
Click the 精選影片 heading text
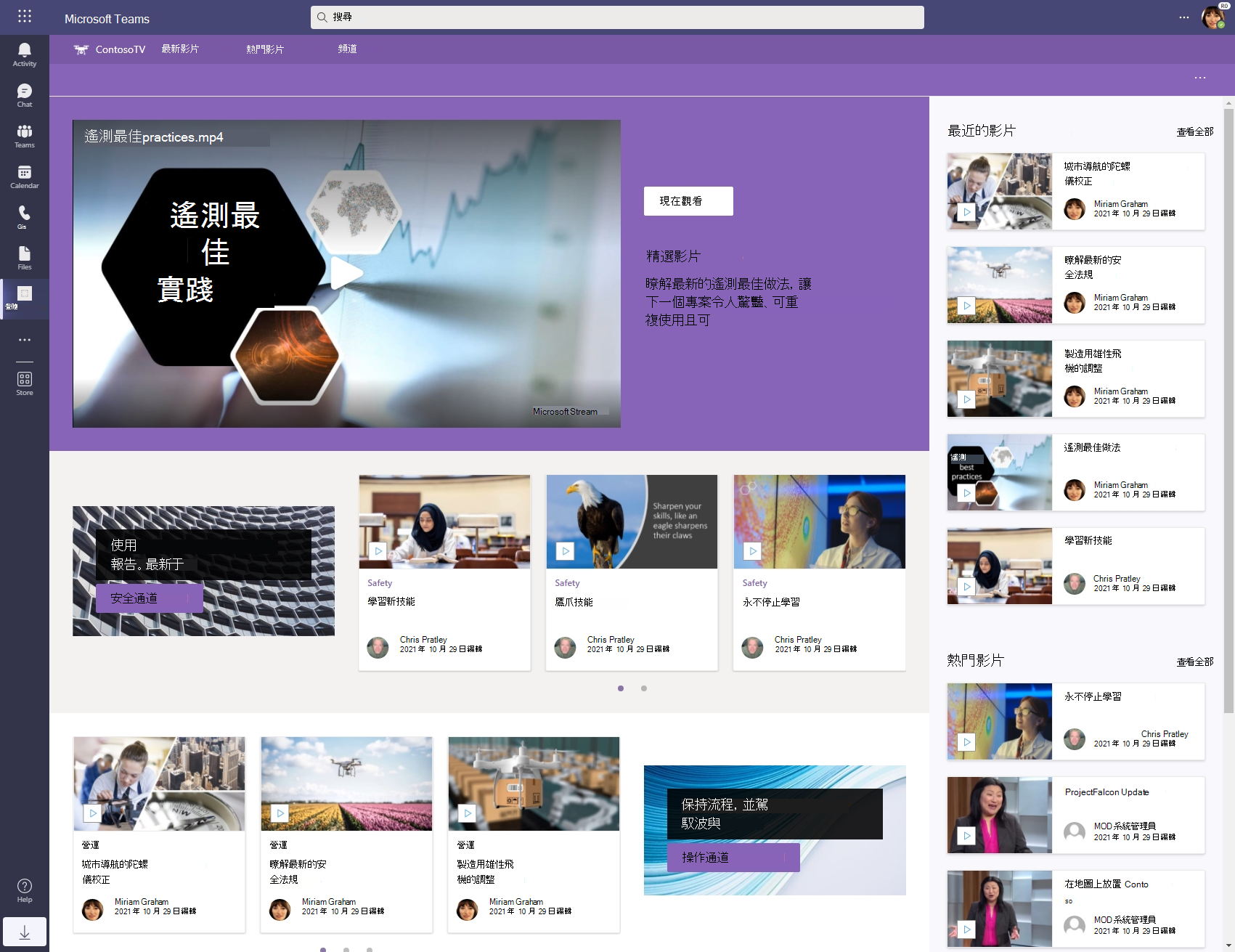673,256
